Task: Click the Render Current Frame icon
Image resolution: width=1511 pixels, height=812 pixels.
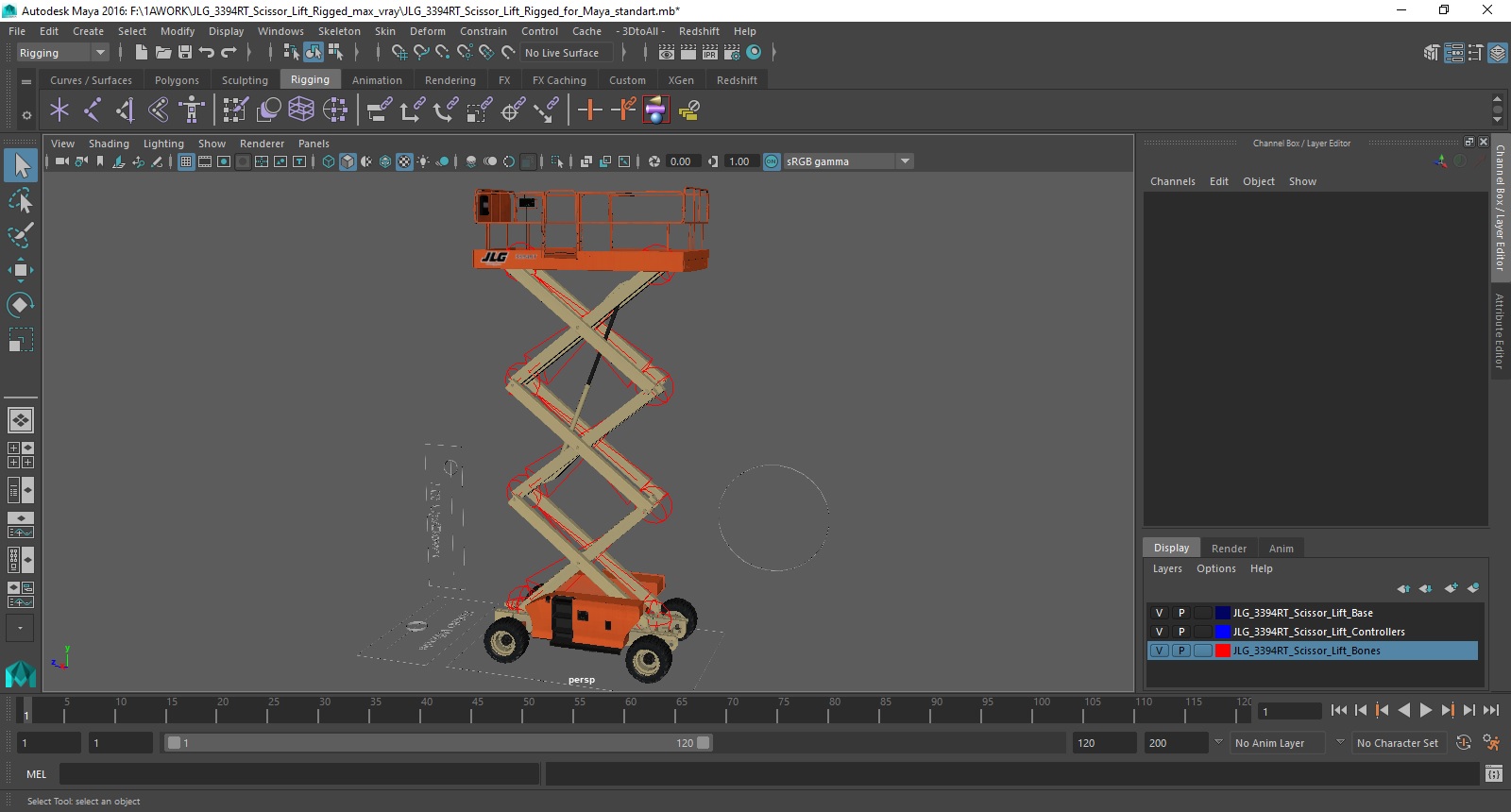Action: tap(688, 53)
